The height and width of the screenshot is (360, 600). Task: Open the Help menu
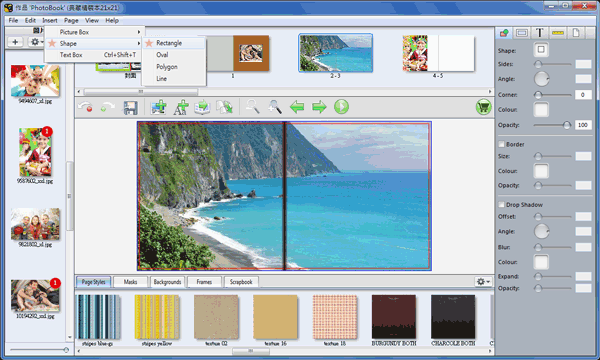(x=112, y=20)
